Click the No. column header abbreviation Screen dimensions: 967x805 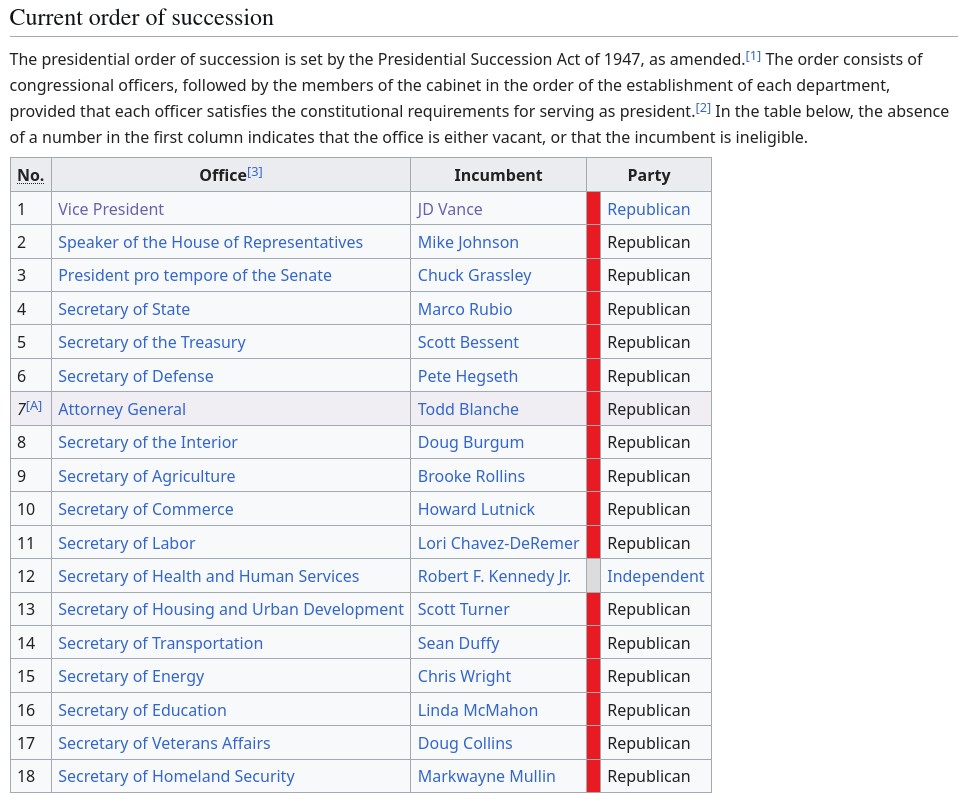[31, 175]
